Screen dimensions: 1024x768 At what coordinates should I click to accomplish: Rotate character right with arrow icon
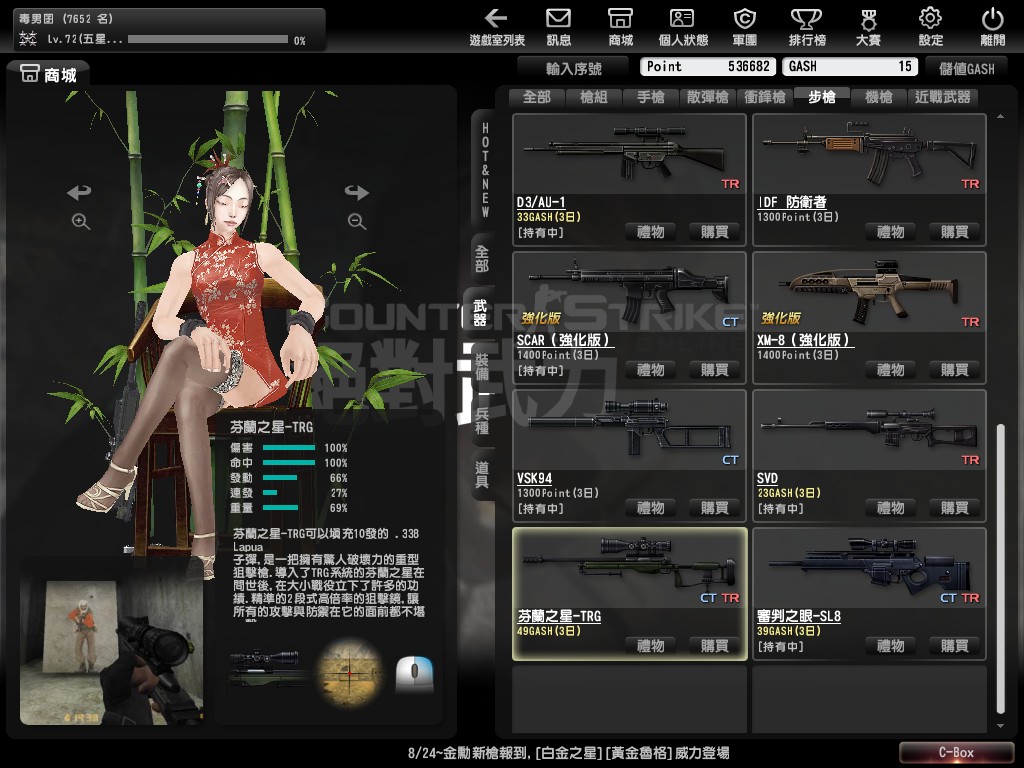357,192
